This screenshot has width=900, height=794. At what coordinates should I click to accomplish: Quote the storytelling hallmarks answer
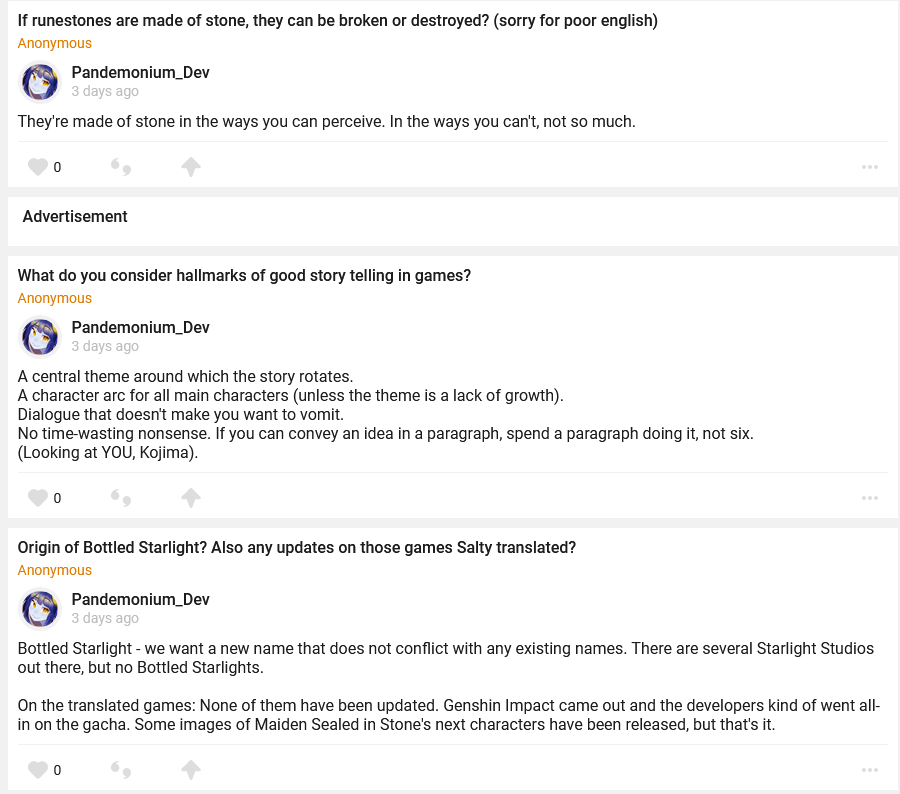tap(120, 498)
